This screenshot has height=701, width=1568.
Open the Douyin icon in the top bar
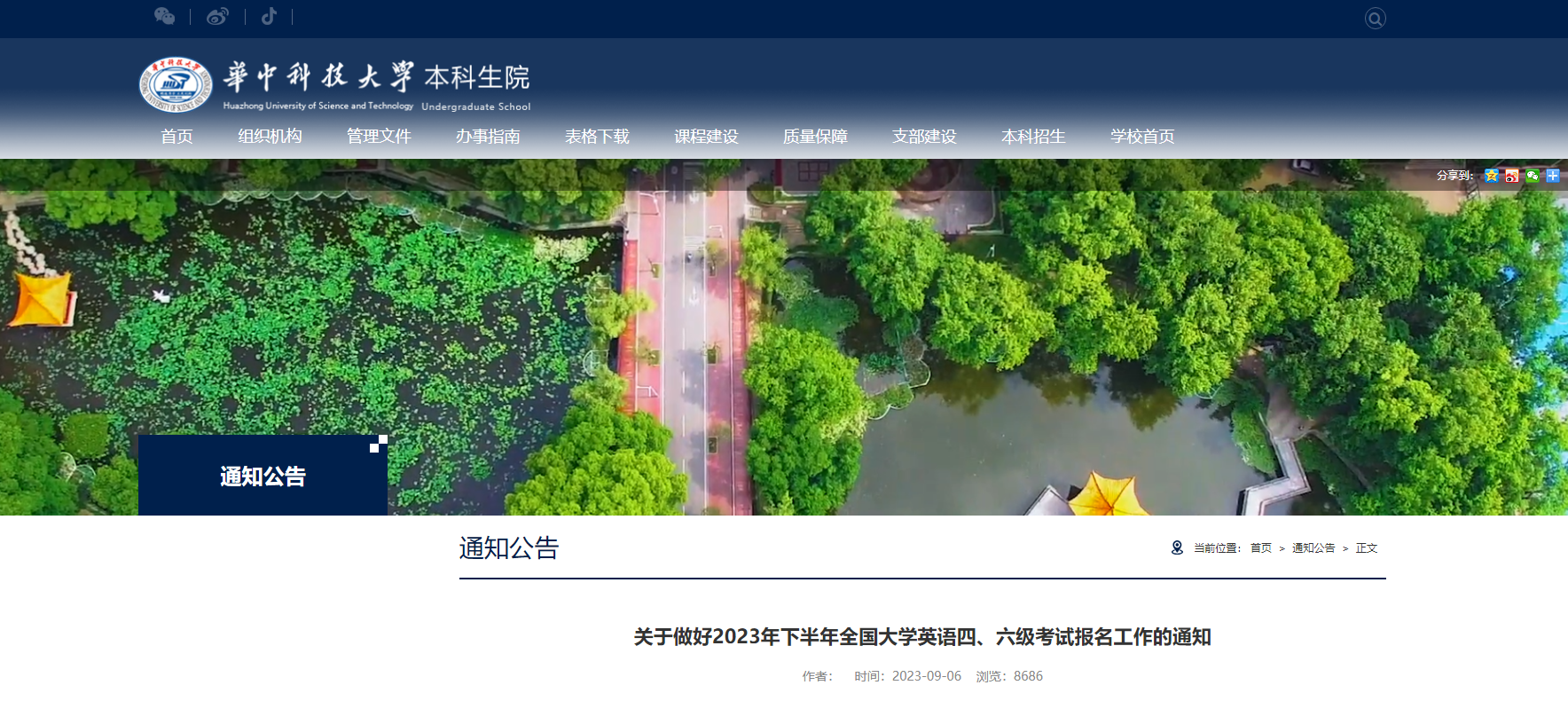point(269,16)
